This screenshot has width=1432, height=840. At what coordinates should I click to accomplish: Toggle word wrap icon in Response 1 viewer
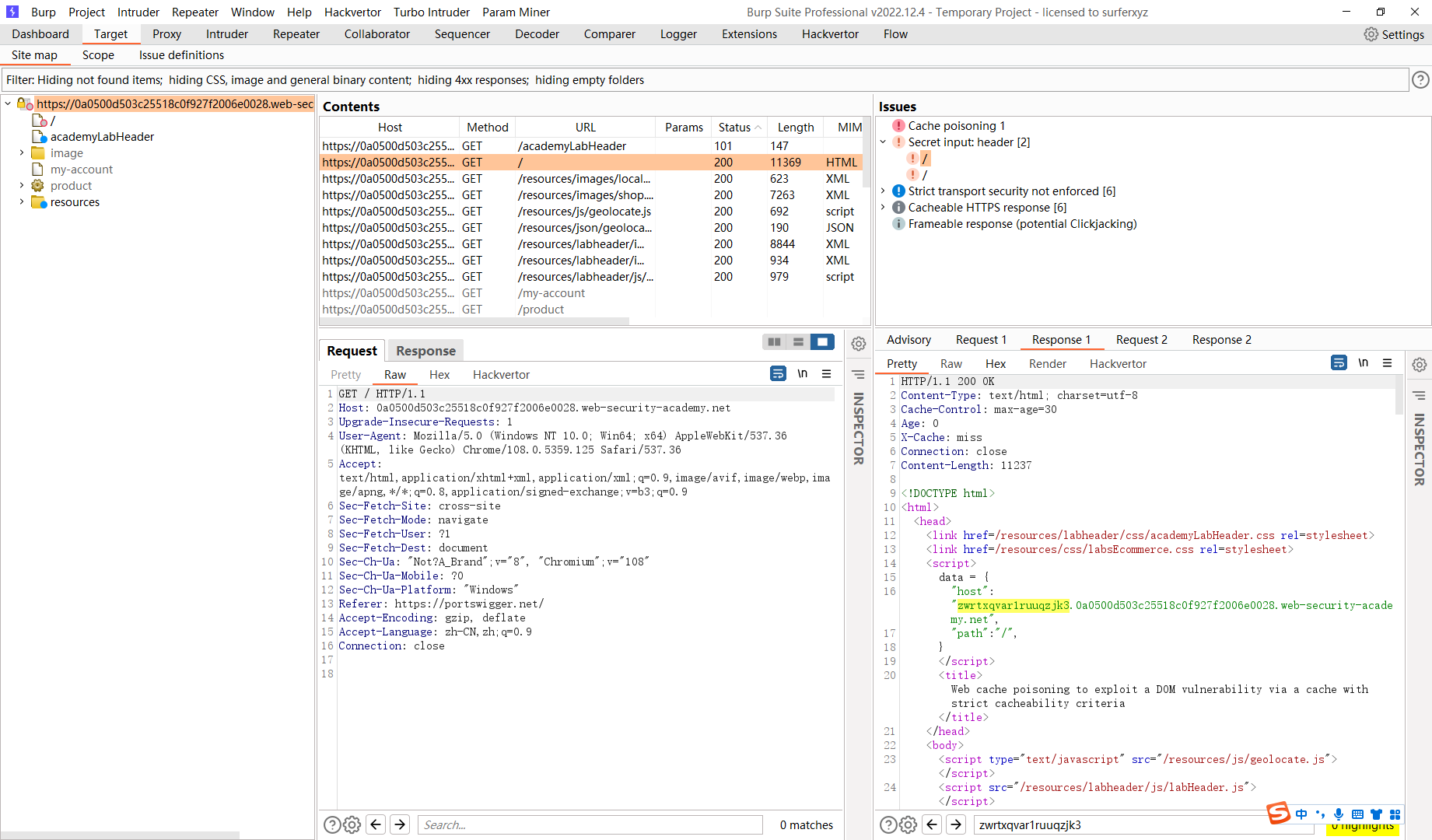(x=1339, y=362)
